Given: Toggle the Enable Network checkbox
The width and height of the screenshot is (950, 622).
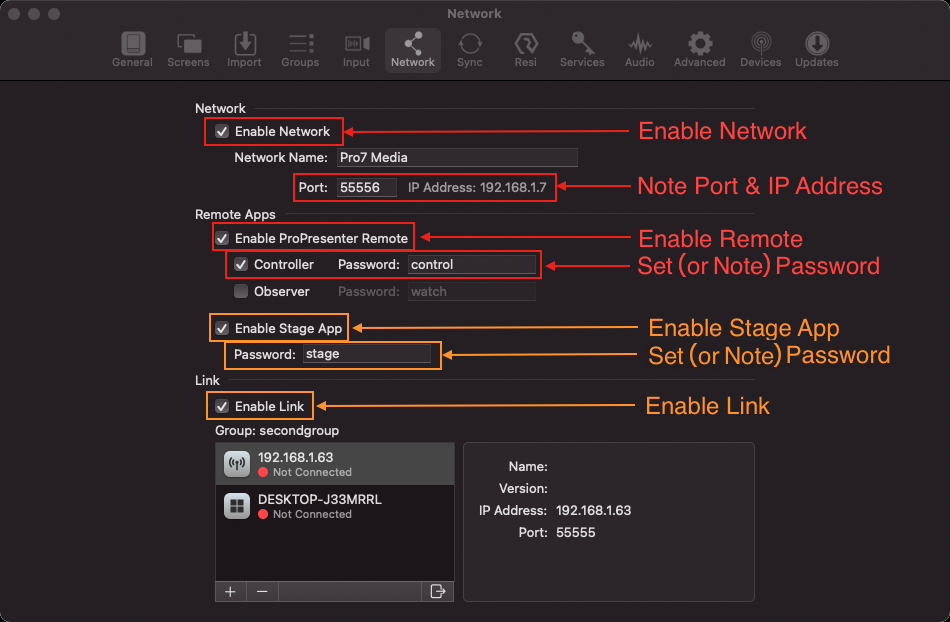Looking at the screenshot, I should 222,131.
